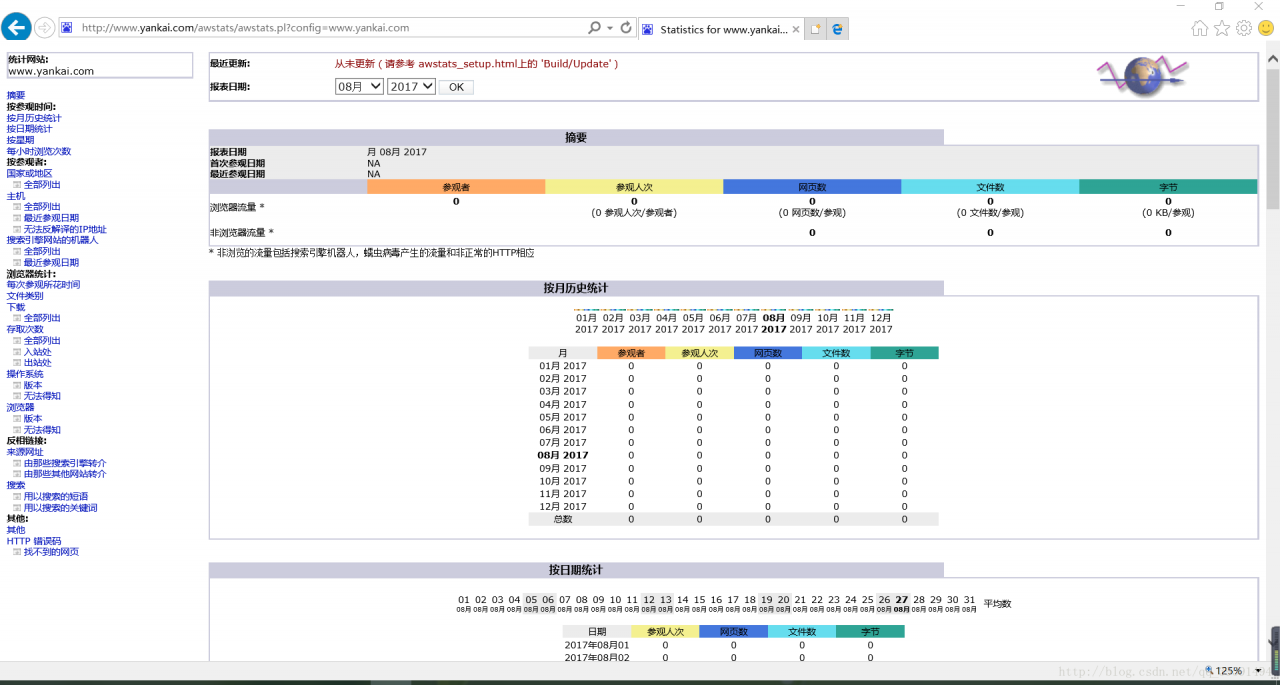The width and height of the screenshot is (1280, 685).
Task: Open a new browser tab
Action: (814, 28)
